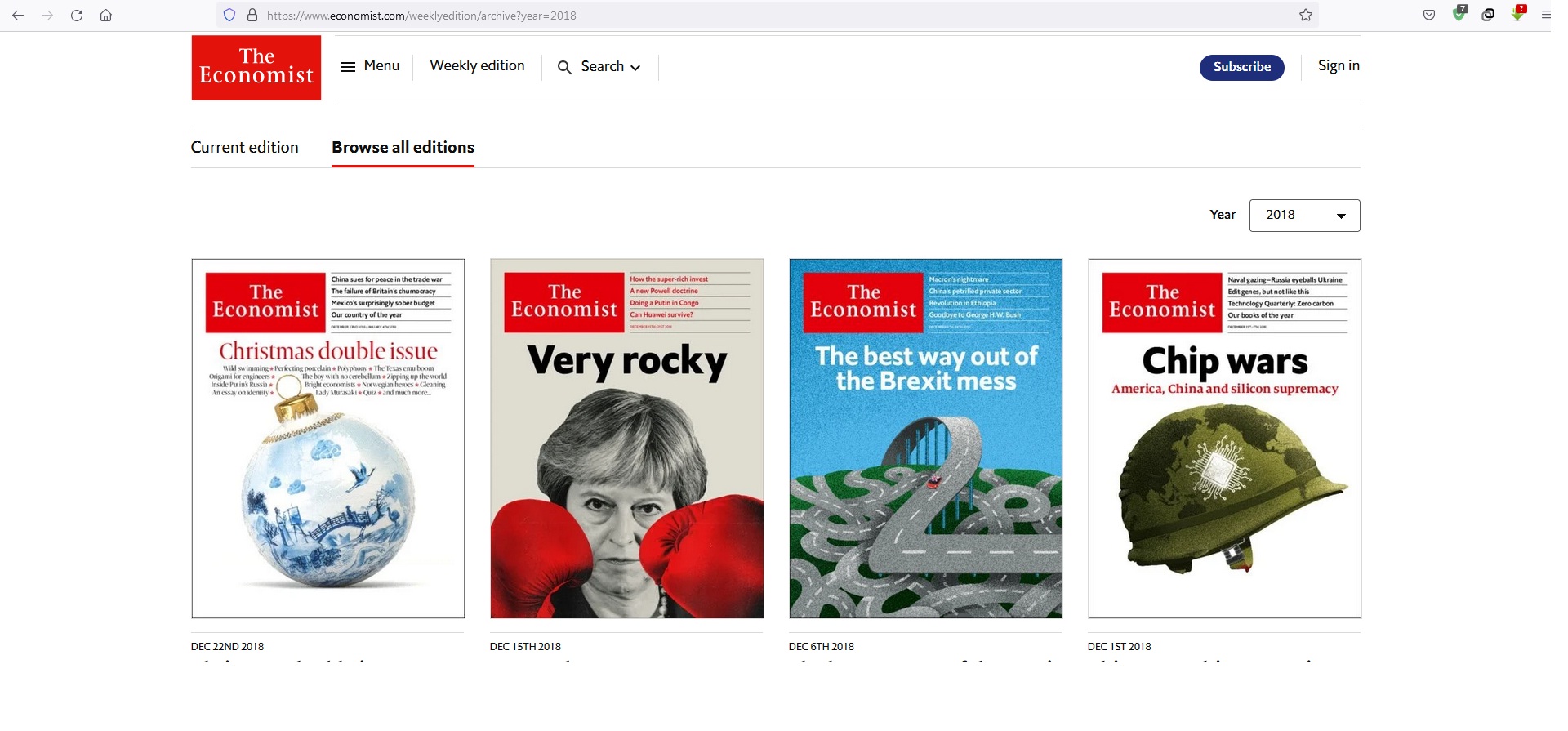Open the Very rocky cover
This screenshot has width=1568, height=731.
[627, 439]
